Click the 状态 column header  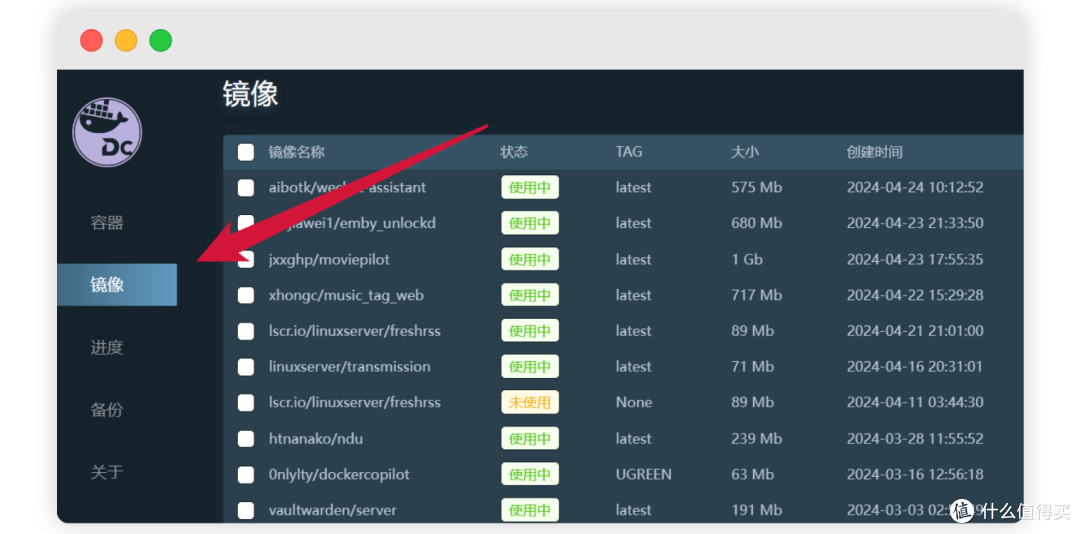coord(514,152)
